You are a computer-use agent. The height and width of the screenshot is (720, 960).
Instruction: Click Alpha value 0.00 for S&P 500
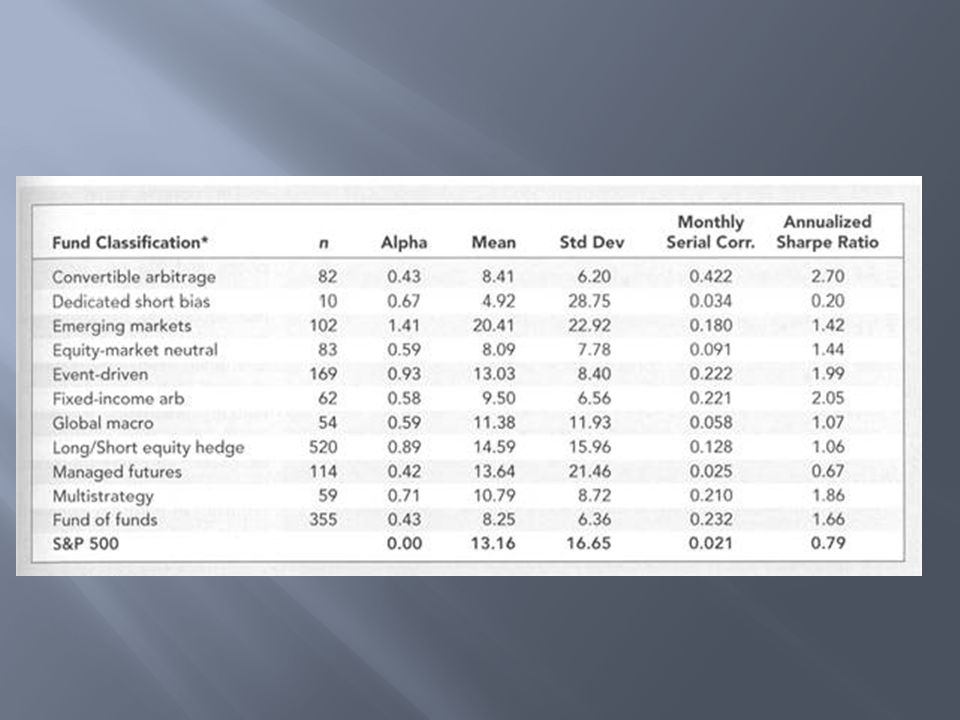(404, 543)
